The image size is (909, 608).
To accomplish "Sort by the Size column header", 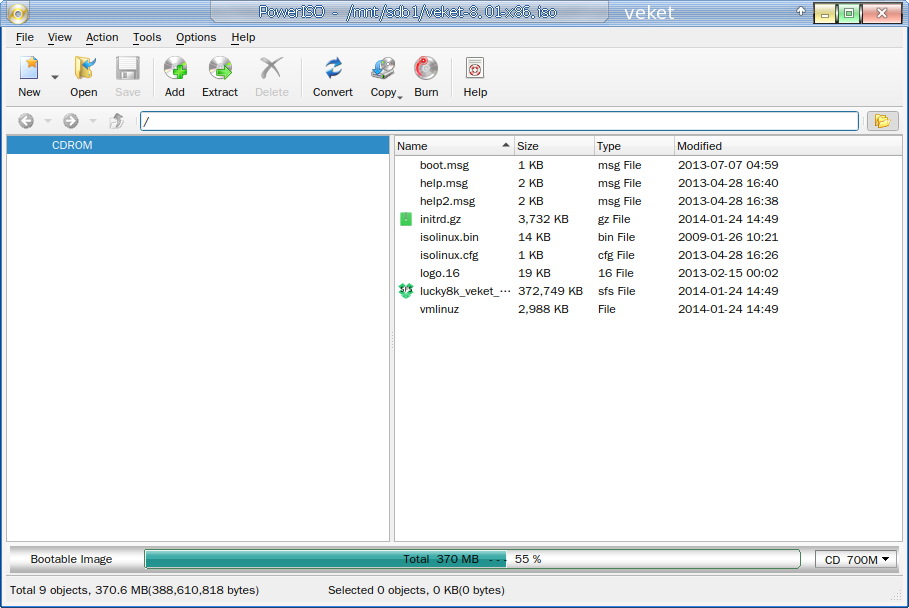I will click(x=554, y=146).
